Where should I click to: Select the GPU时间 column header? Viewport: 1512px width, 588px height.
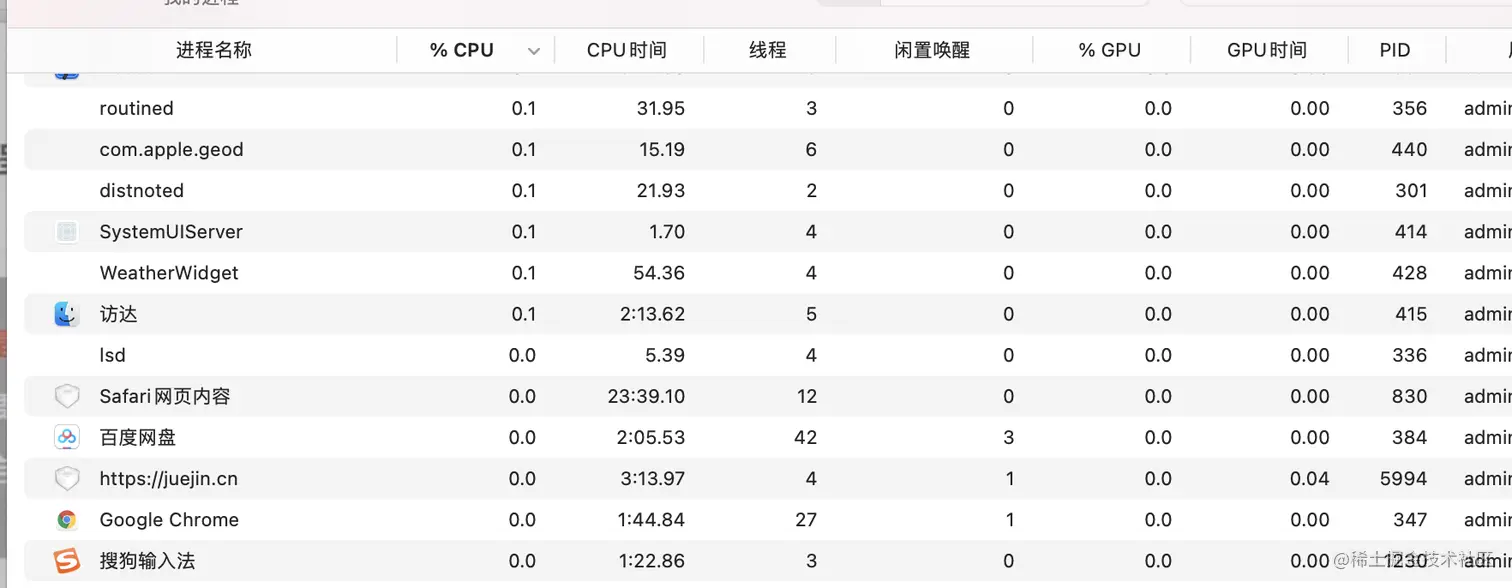click(1268, 49)
